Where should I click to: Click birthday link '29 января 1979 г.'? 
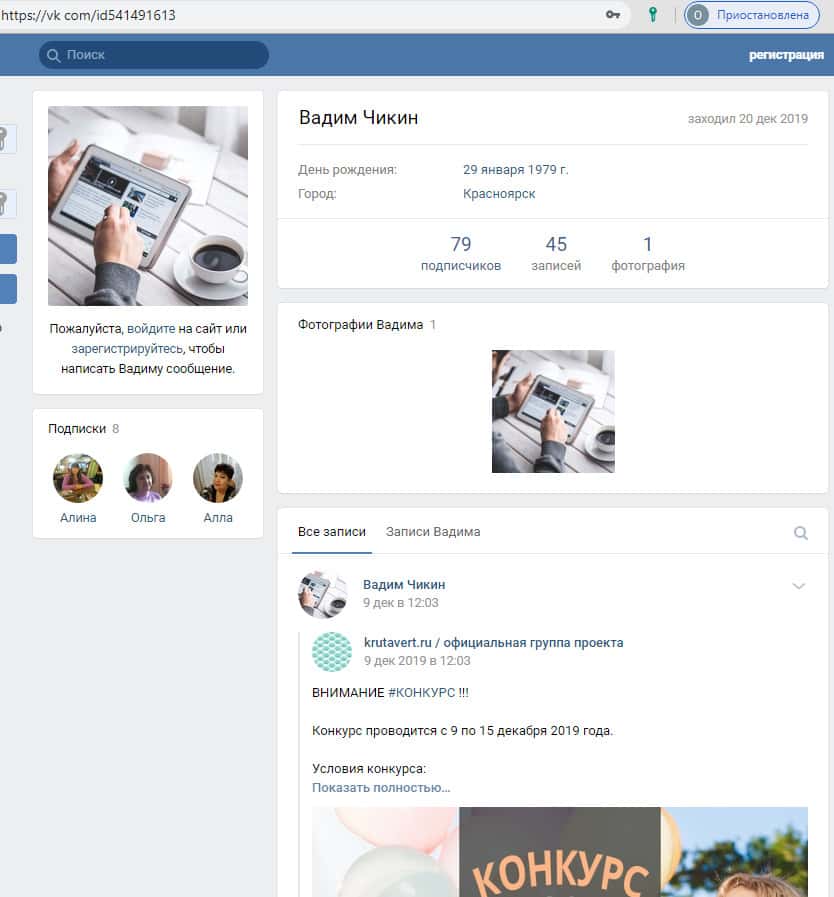coord(515,169)
